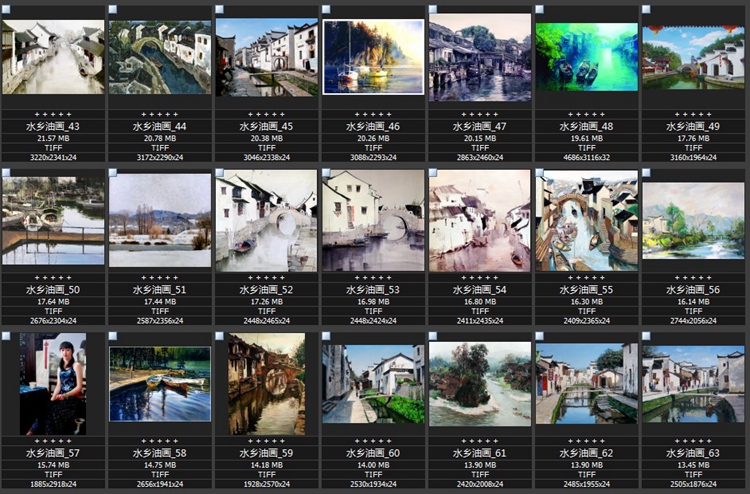
Task: Click the star rating row above 水乡油画_60
Action: (x=373, y=441)
